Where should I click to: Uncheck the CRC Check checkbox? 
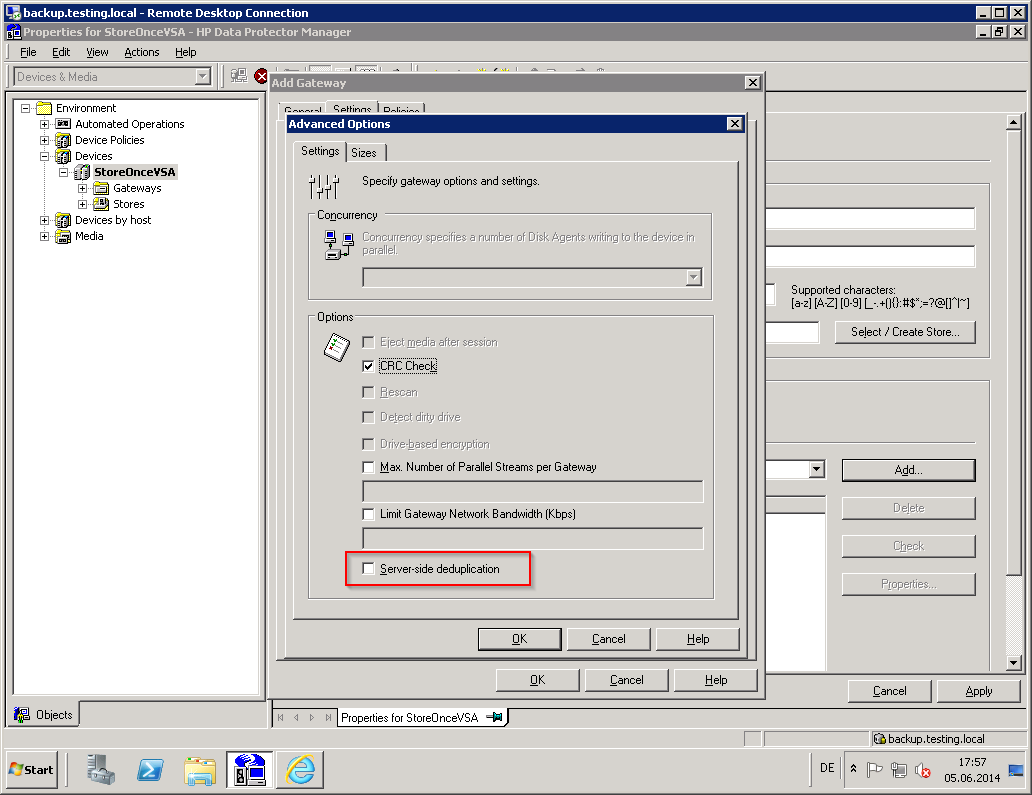[x=369, y=366]
